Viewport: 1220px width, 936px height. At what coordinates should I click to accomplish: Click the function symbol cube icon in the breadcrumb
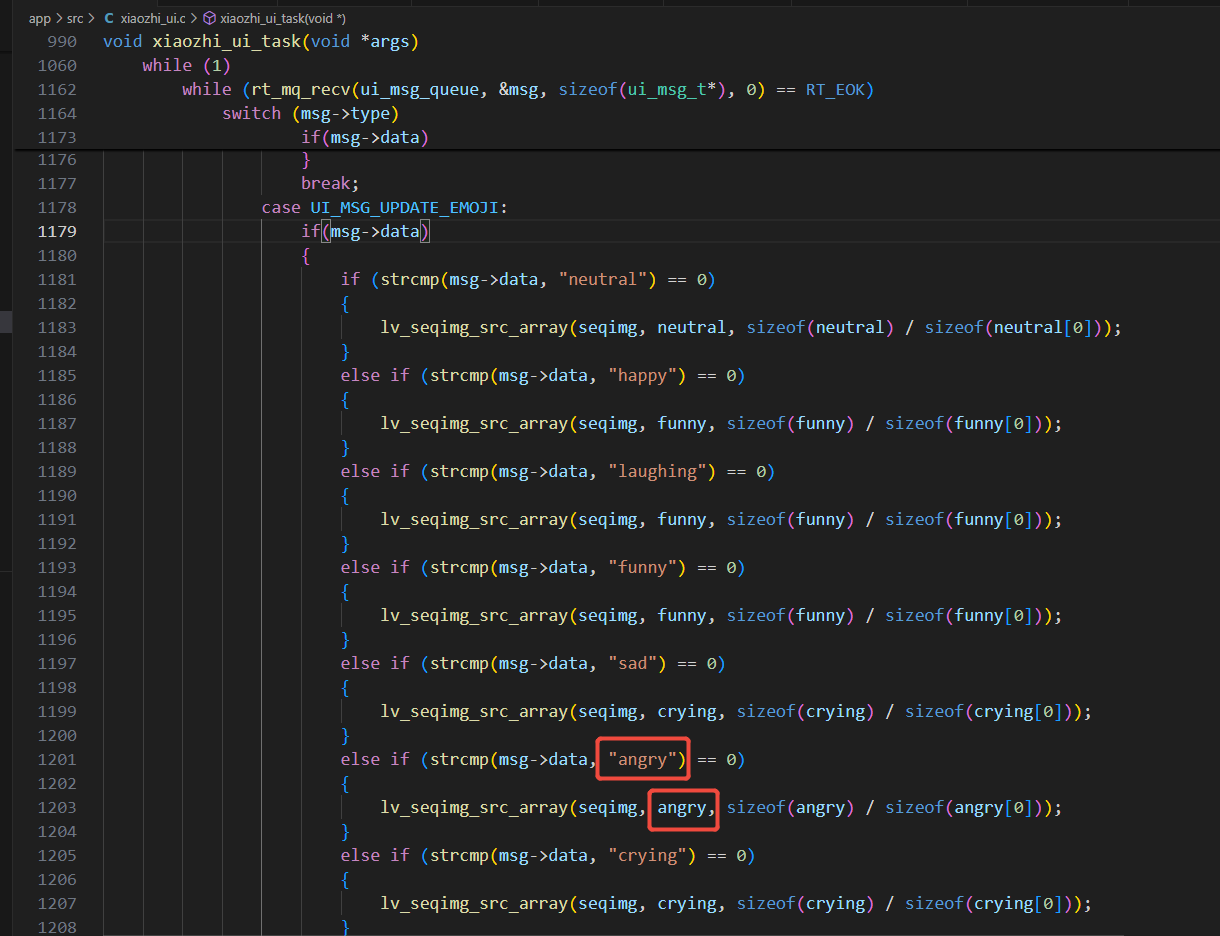pos(209,18)
